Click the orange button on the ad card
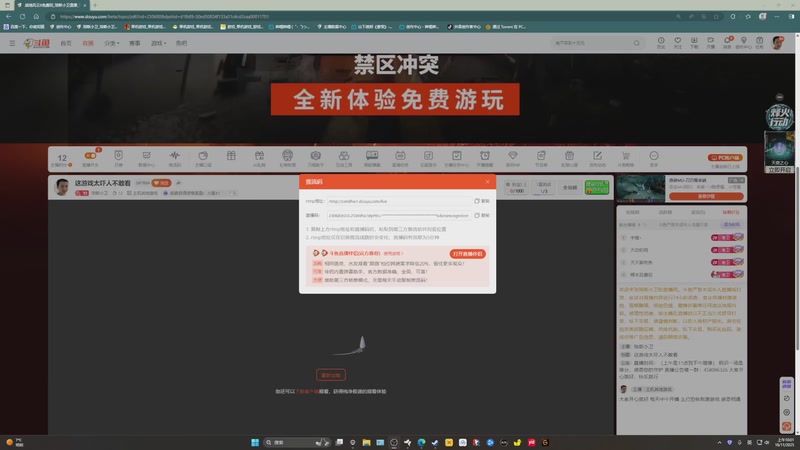This screenshot has width=800, height=450. tap(706, 196)
